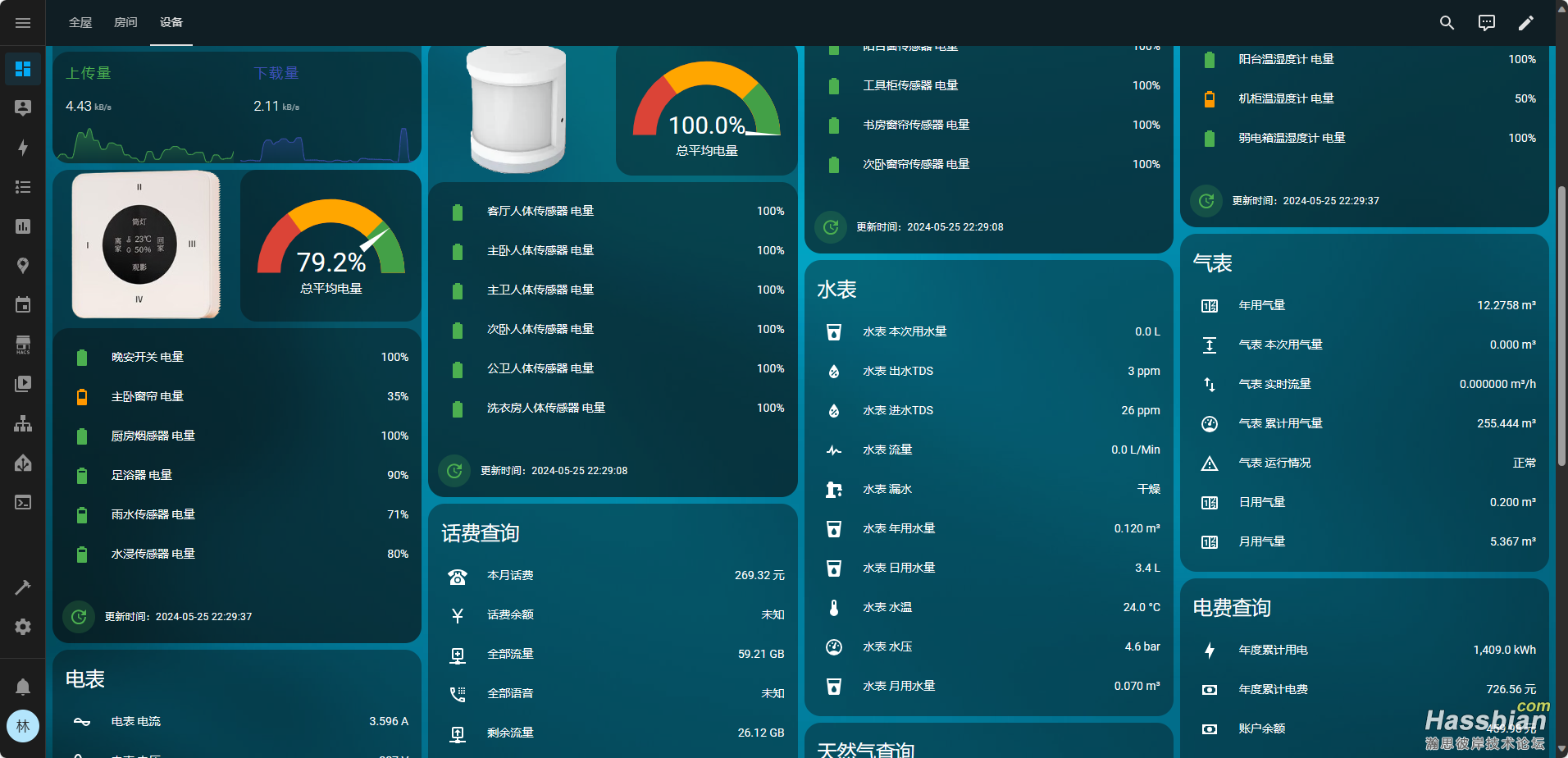Click the page vertical scrollbar

1561,327
